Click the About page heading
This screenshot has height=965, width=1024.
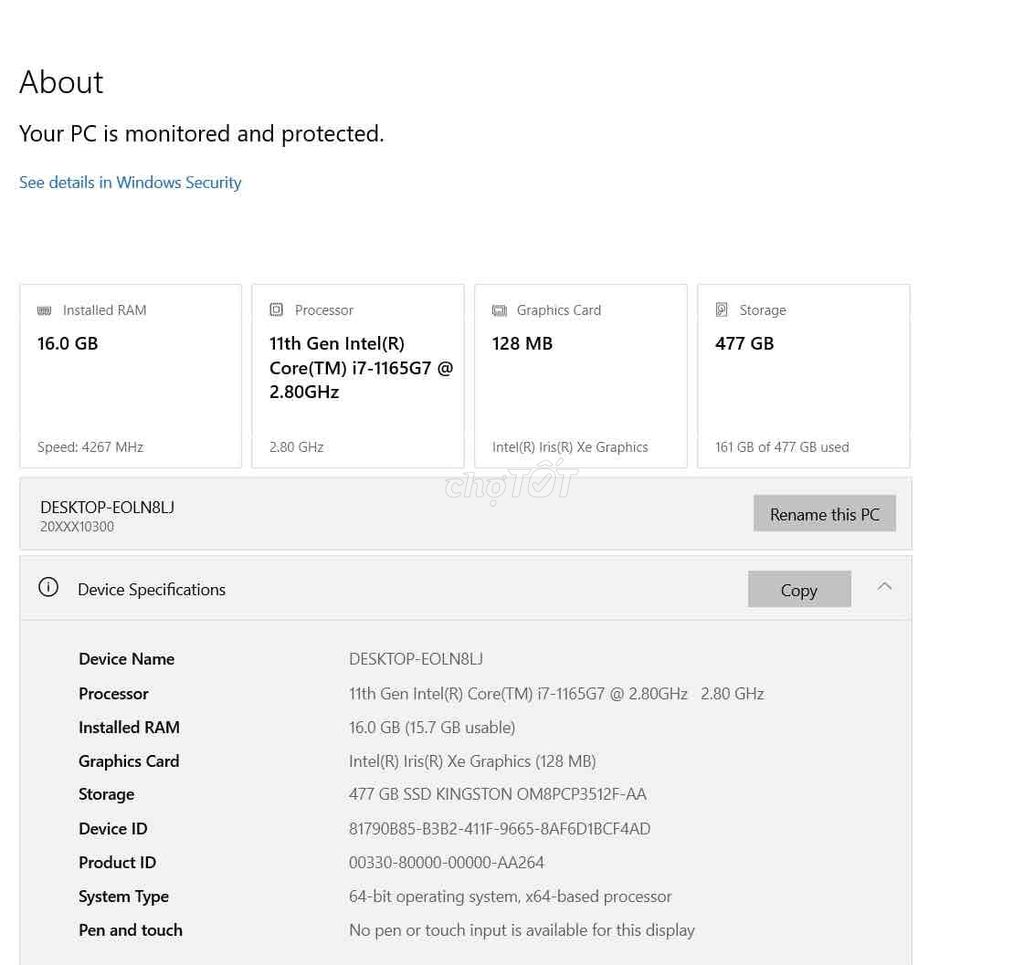(x=61, y=82)
